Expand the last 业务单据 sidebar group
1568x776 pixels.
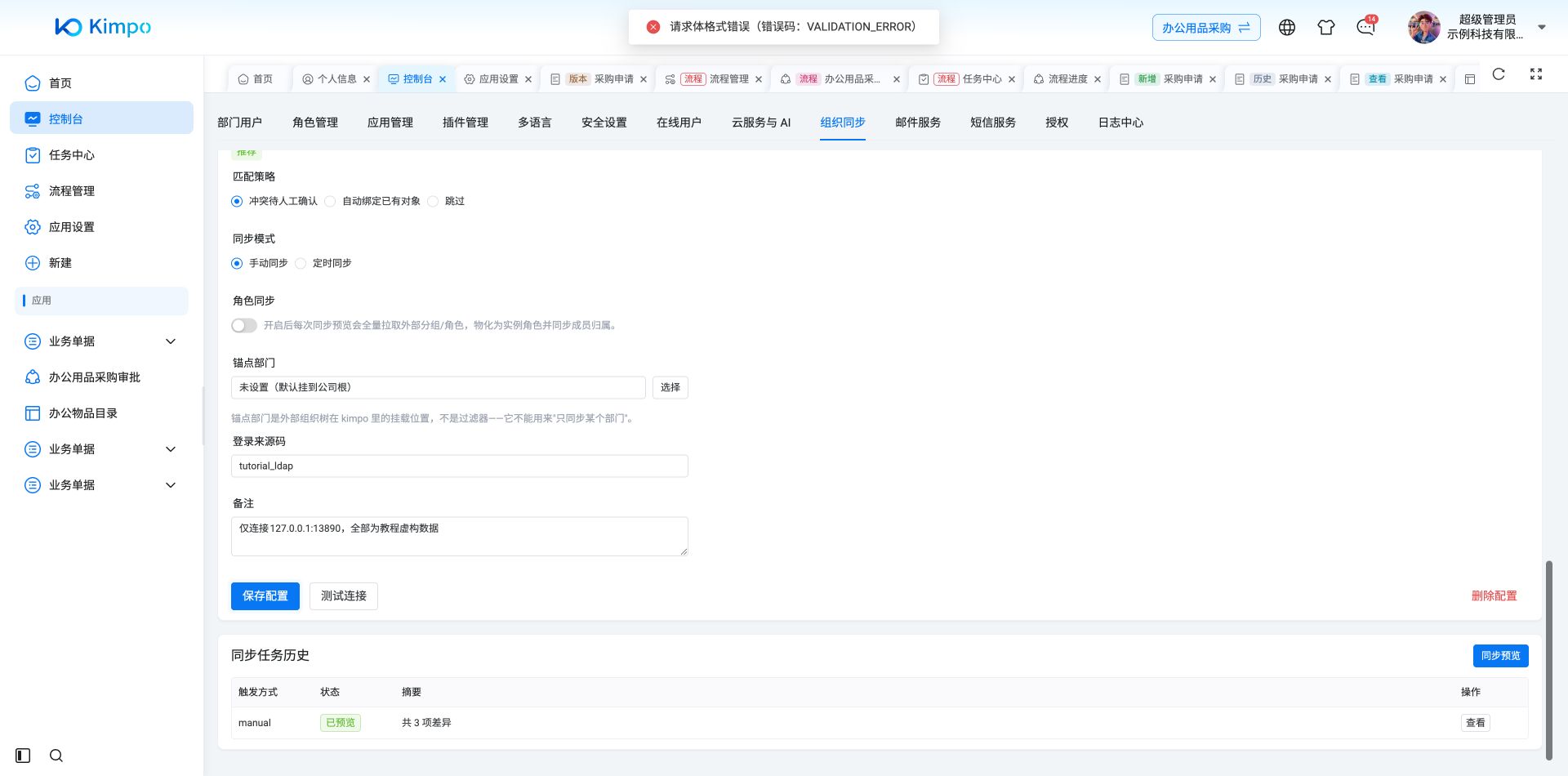click(101, 485)
